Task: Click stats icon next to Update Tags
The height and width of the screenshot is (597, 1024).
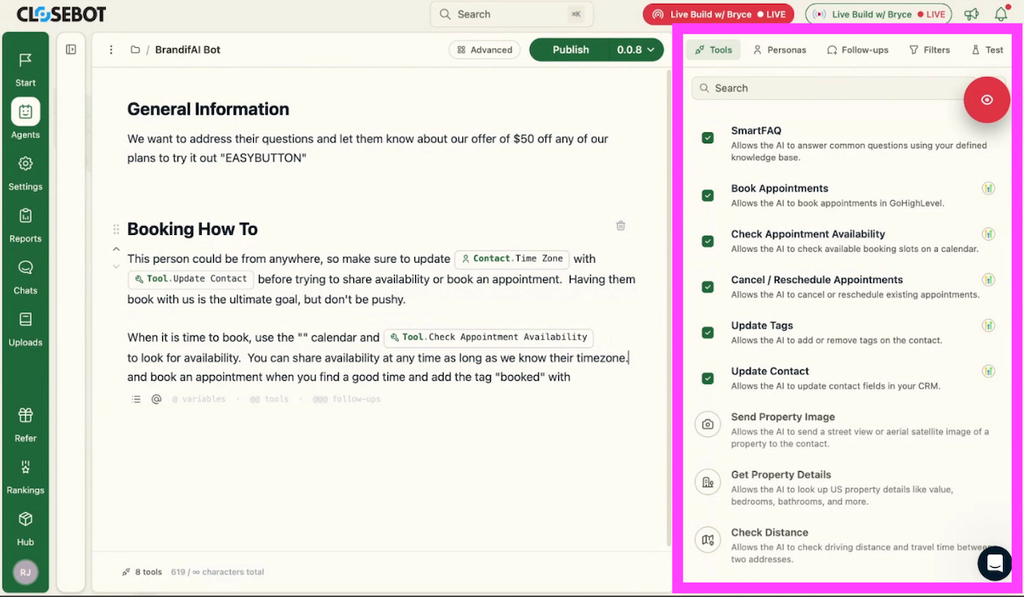Action: [988, 326]
